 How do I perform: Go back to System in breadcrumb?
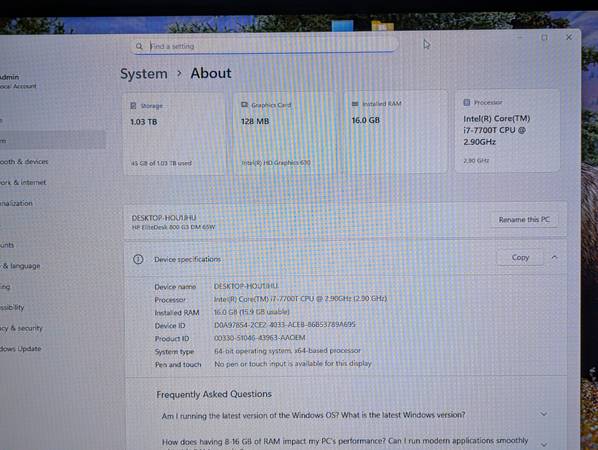click(144, 74)
